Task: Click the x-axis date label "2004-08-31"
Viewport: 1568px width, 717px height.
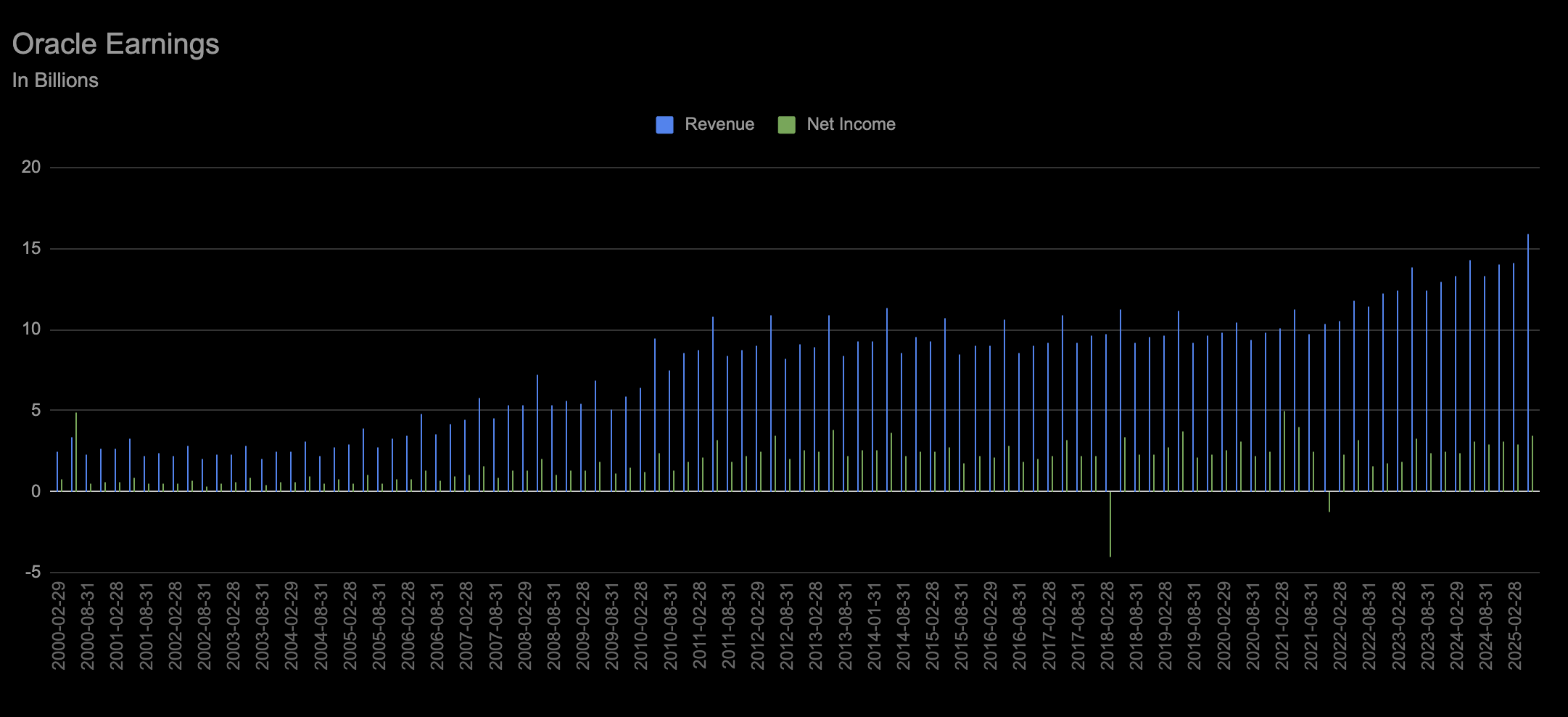Action: (321, 626)
